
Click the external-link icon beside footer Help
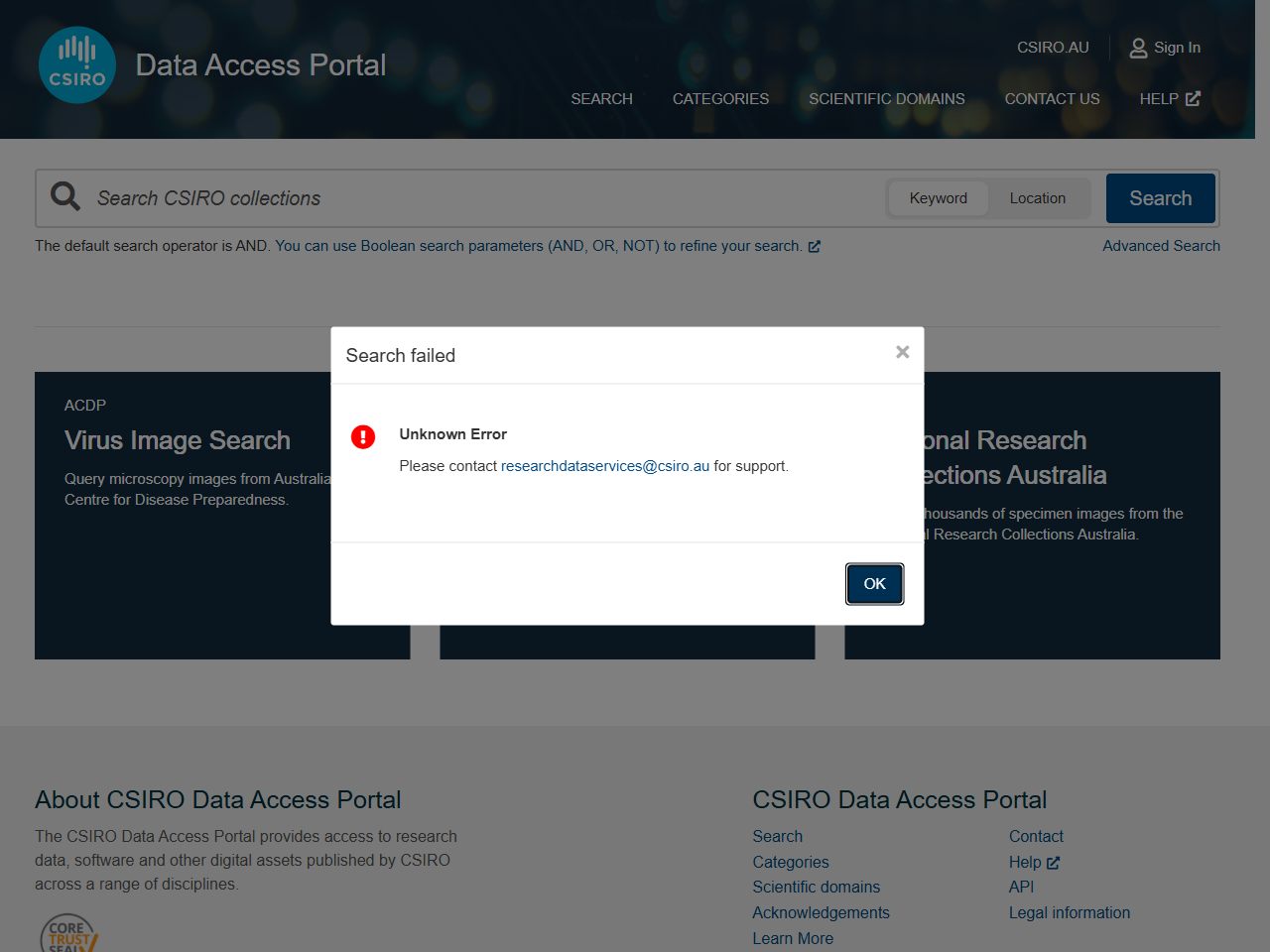1055,862
